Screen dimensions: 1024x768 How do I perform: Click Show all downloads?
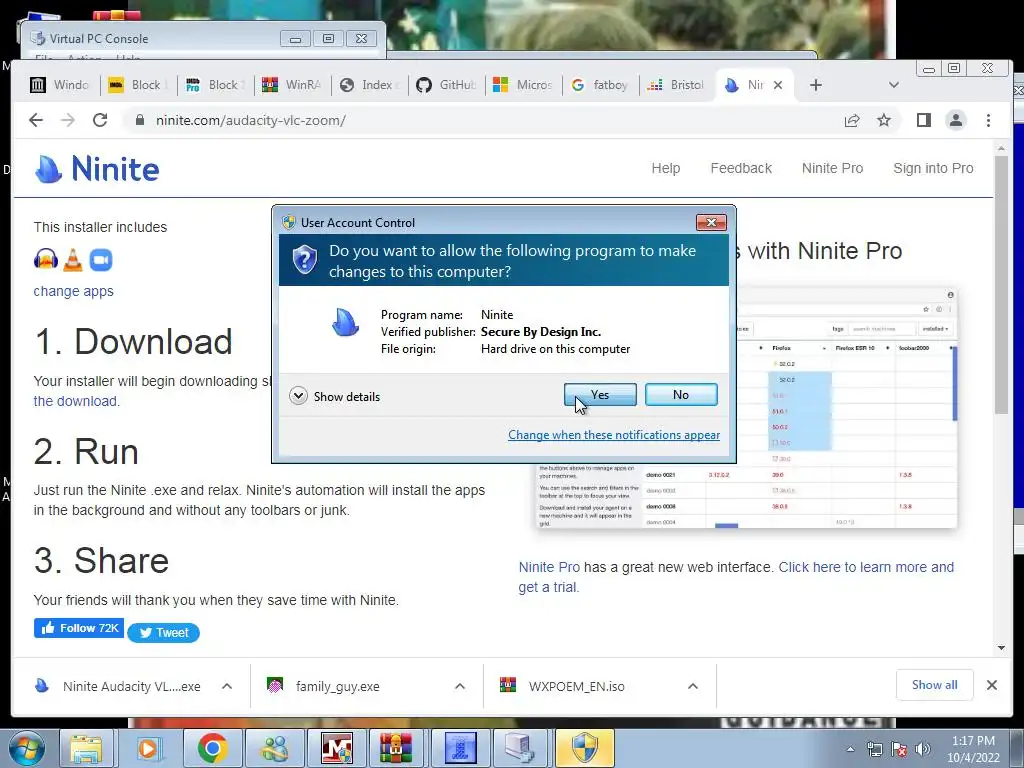tap(935, 685)
